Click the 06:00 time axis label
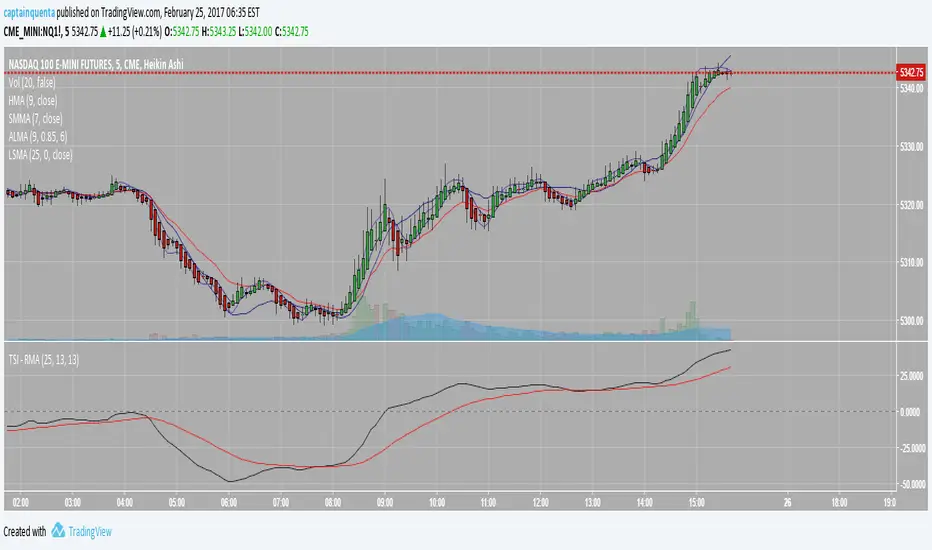Screen dimensions: 932x550 click(x=229, y=502)
